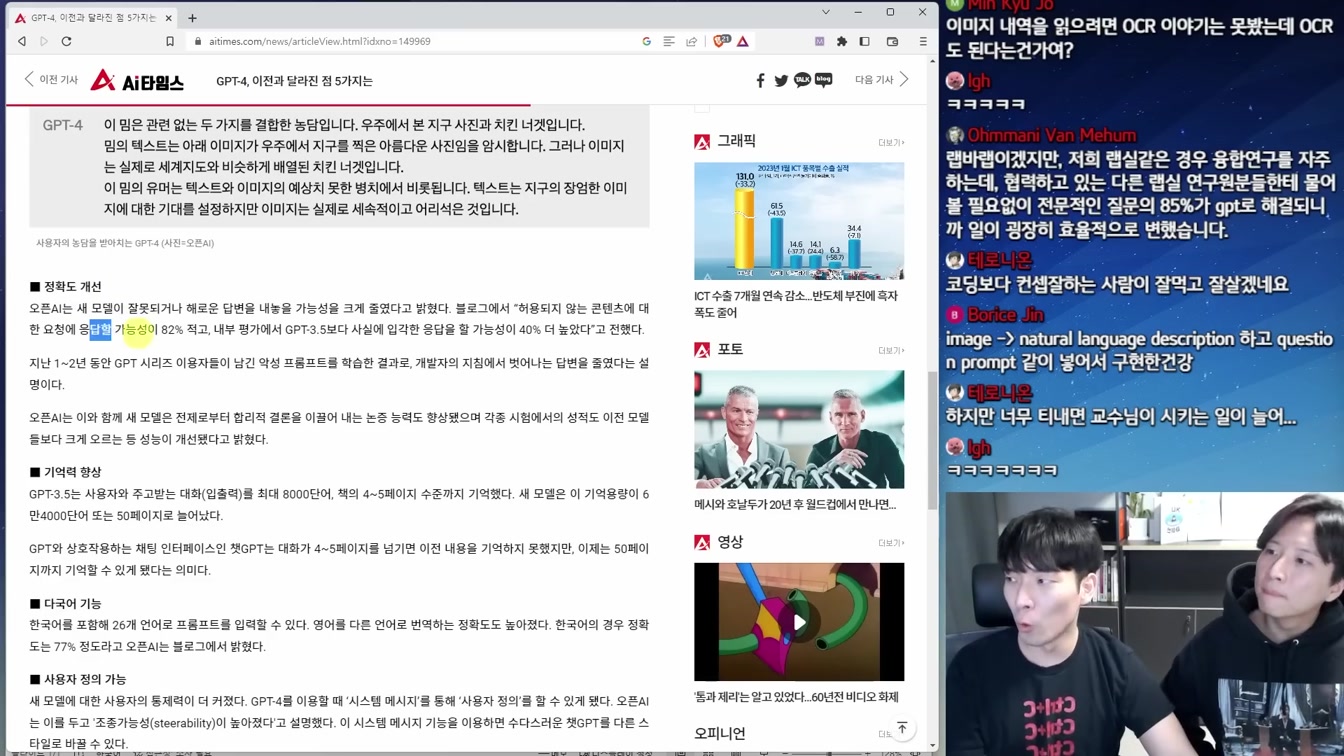The image size is (1344, 756).
Task: Go to previous article '이전 기사'
Action: pyautogui.click(x=51, y=80)
